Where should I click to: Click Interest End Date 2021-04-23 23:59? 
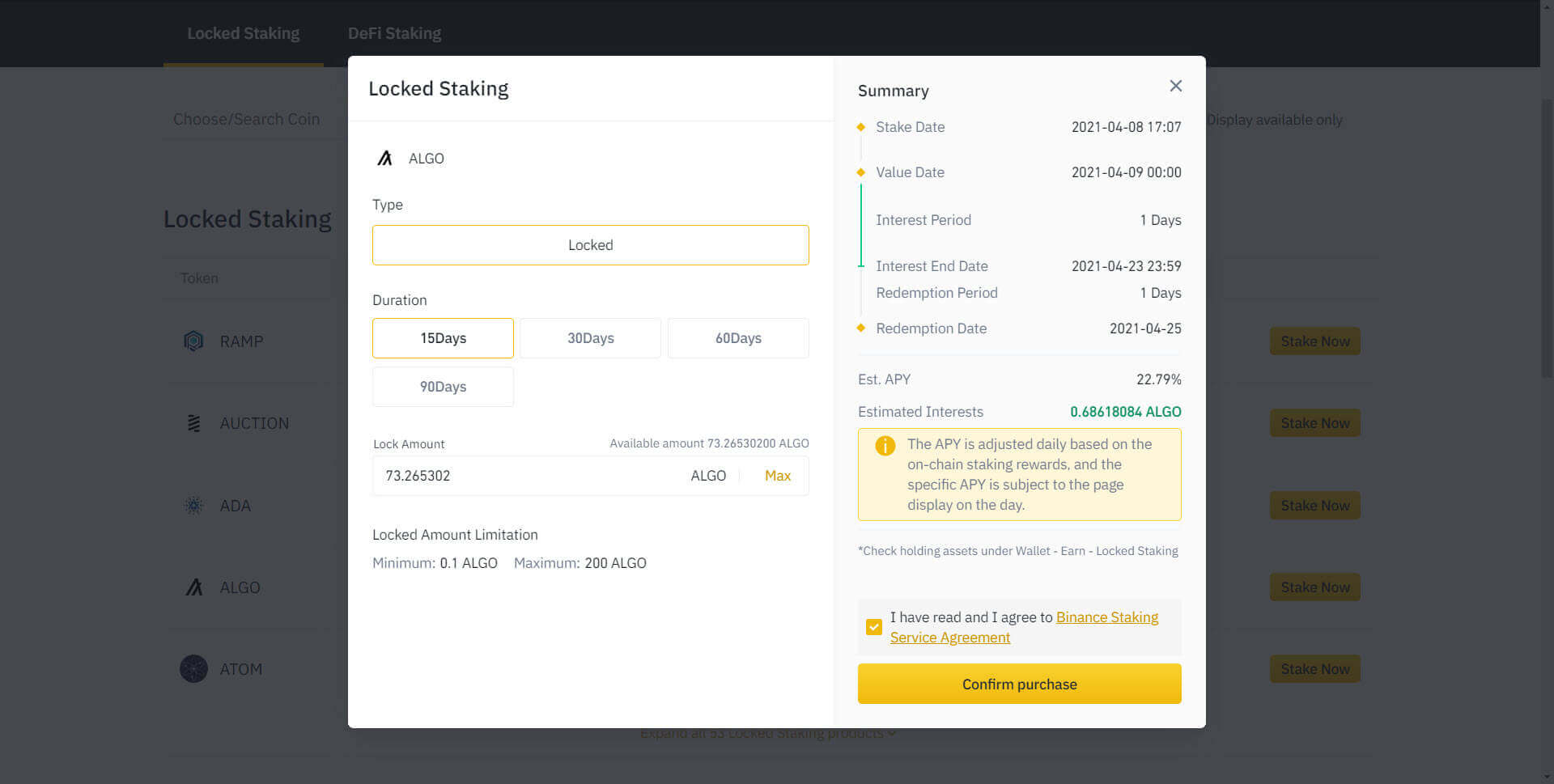click(1126, 266)
